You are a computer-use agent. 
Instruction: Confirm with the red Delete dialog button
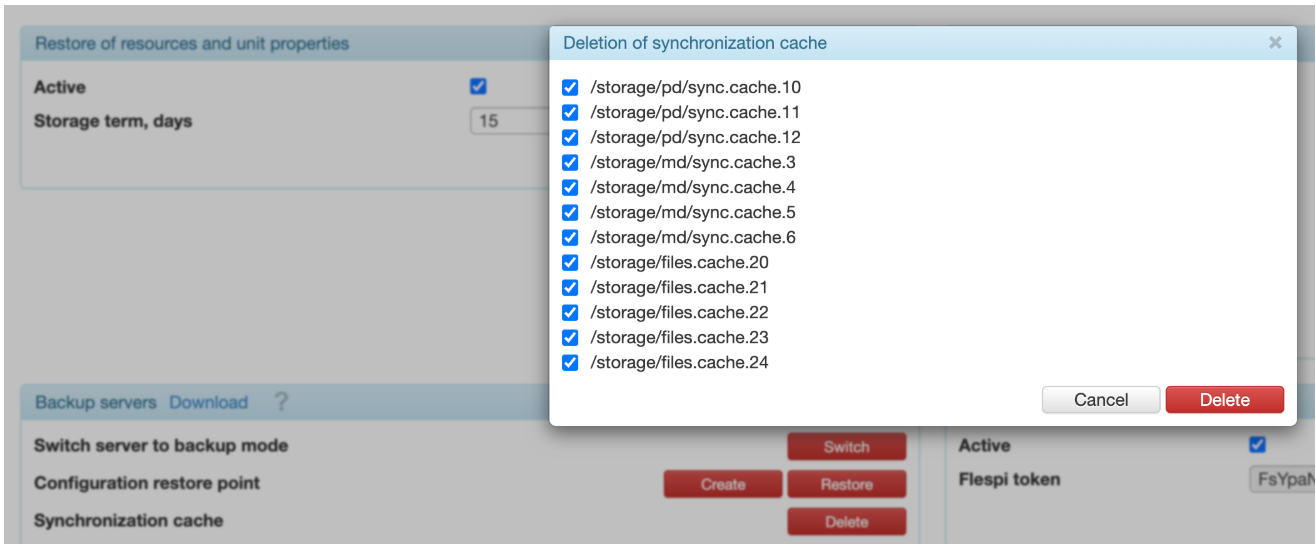1224,400
